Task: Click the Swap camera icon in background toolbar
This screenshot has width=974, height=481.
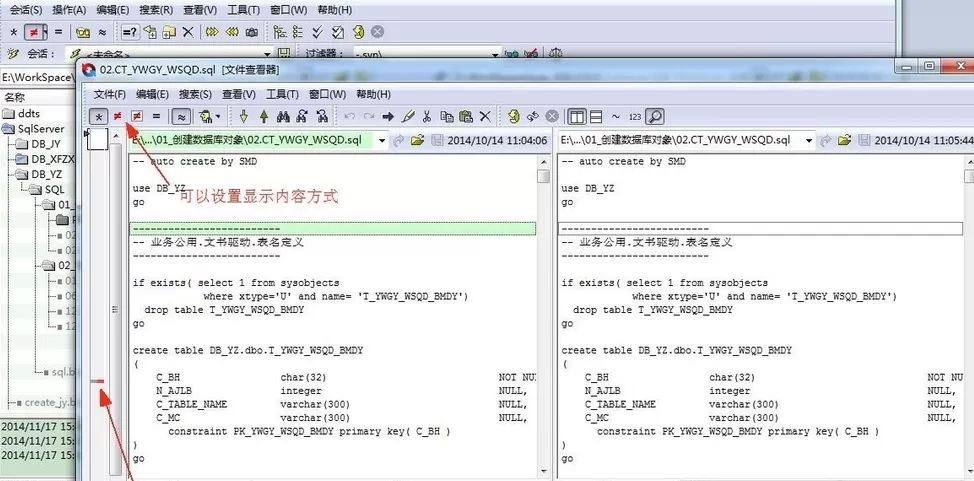Action: click(252, 32)
